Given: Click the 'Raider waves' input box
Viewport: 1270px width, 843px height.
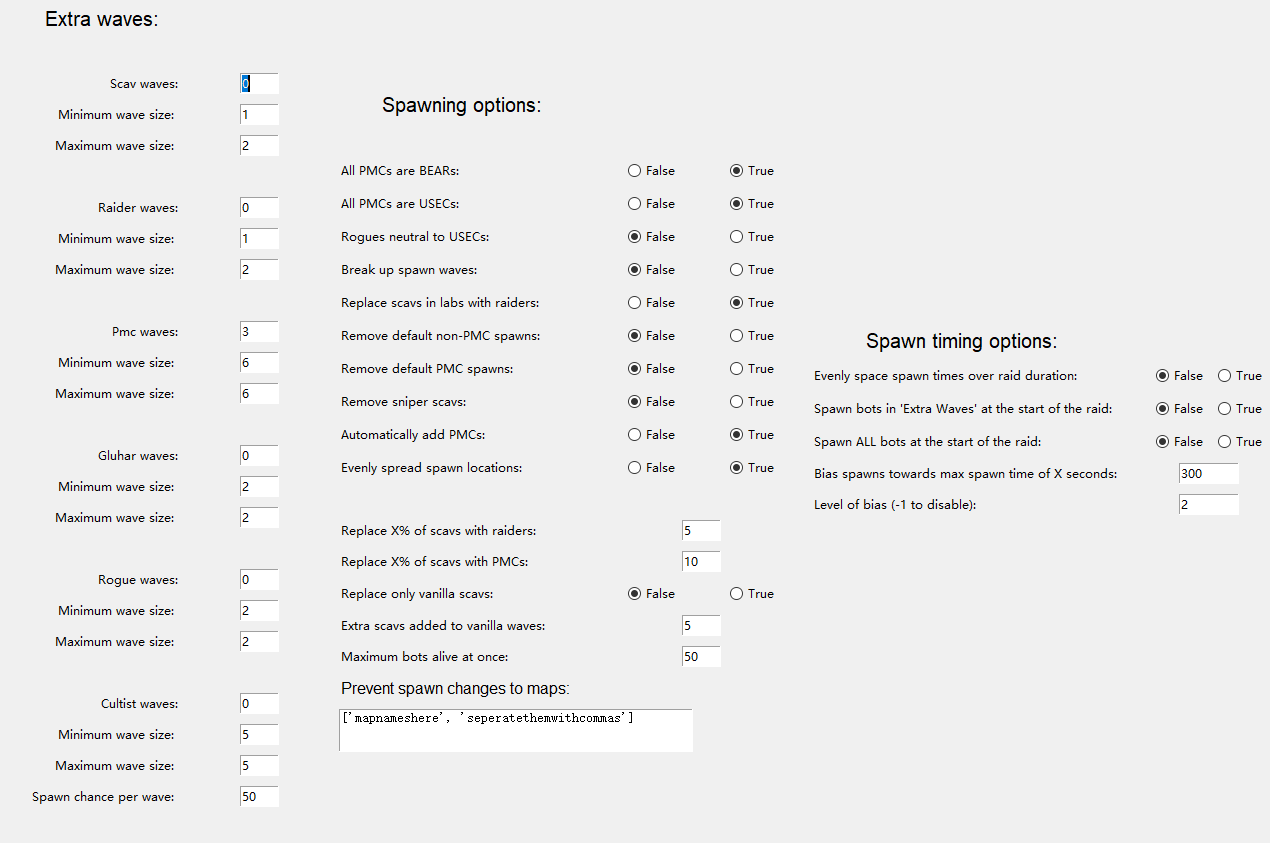Looking at the screenshot, I should click(259, 208).
